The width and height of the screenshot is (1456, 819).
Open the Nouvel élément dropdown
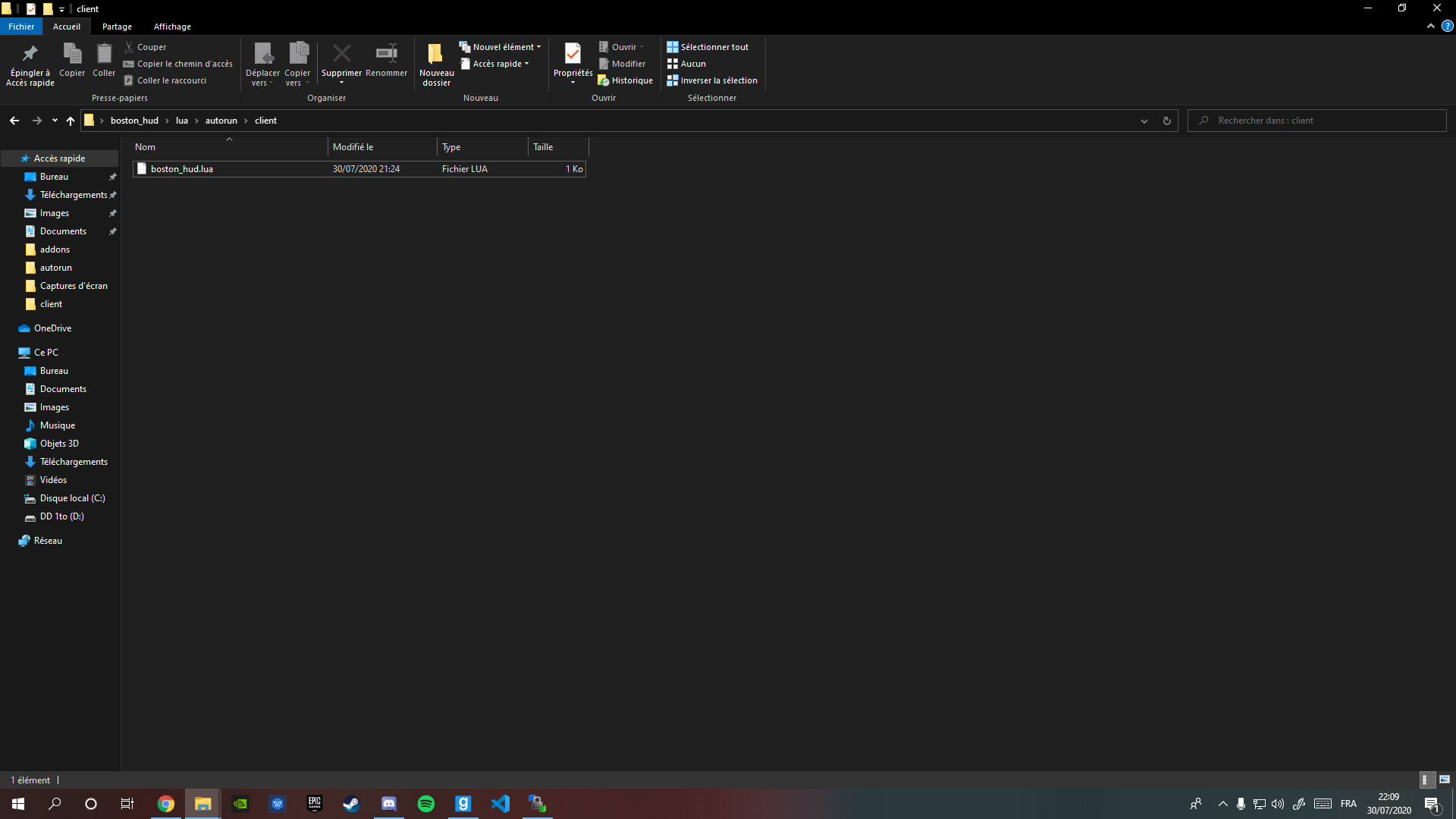coord(500,47)
